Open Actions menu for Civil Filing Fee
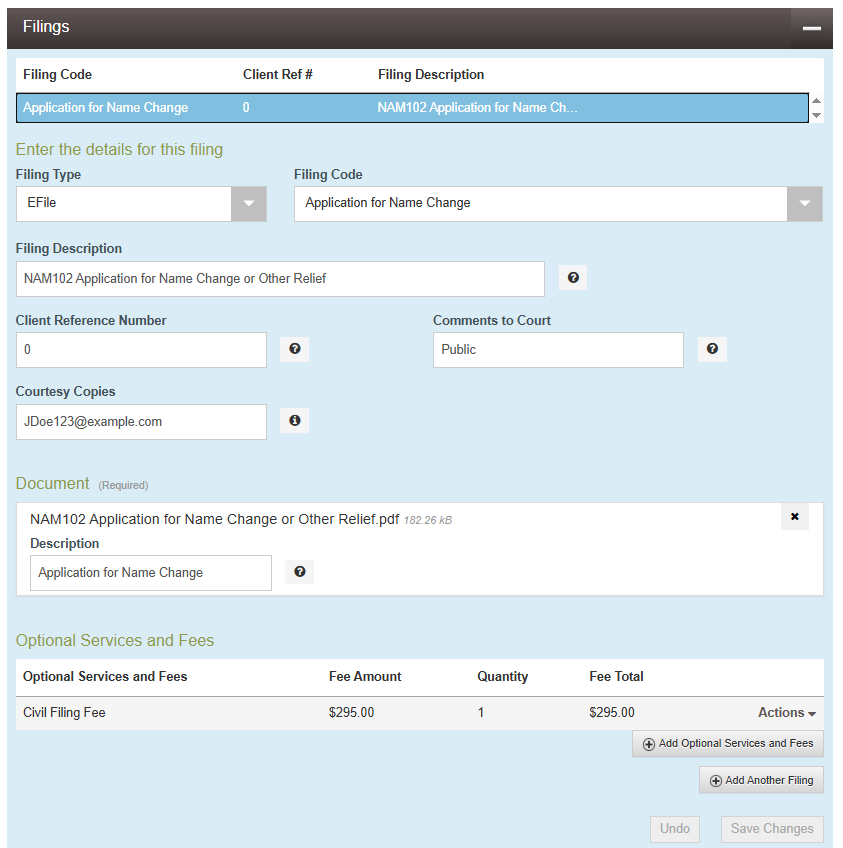 pos(786,713)
